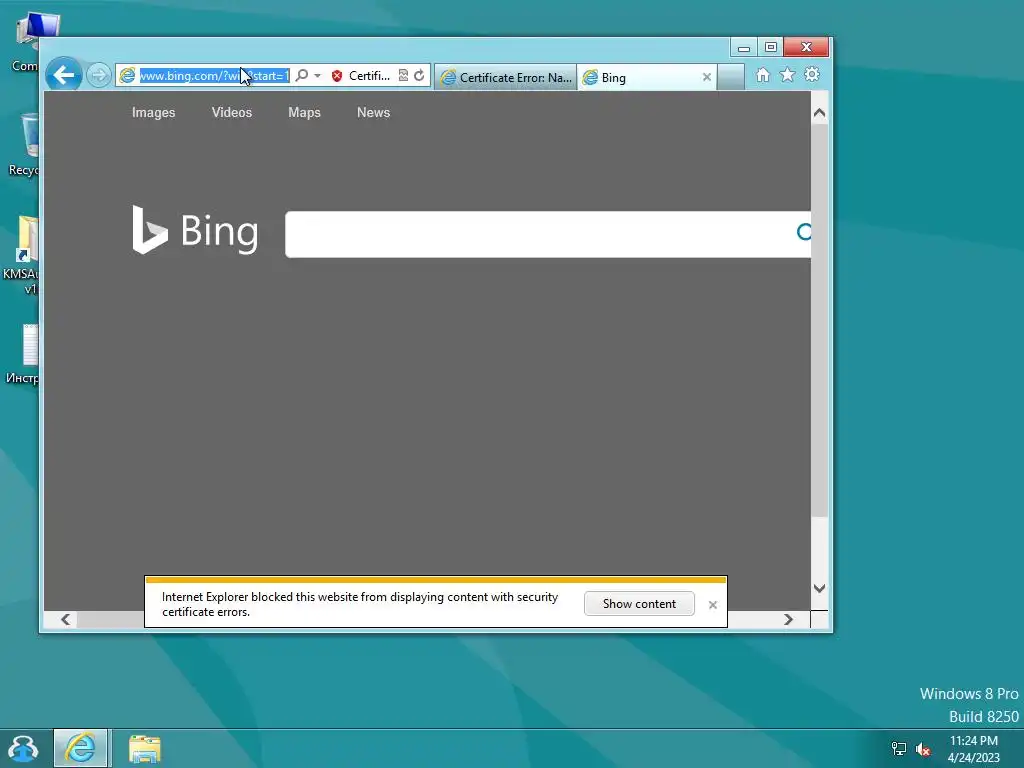The image size is (1024, 768).
Task: Select the Computer desktop icon
Action: pos(25,42)
